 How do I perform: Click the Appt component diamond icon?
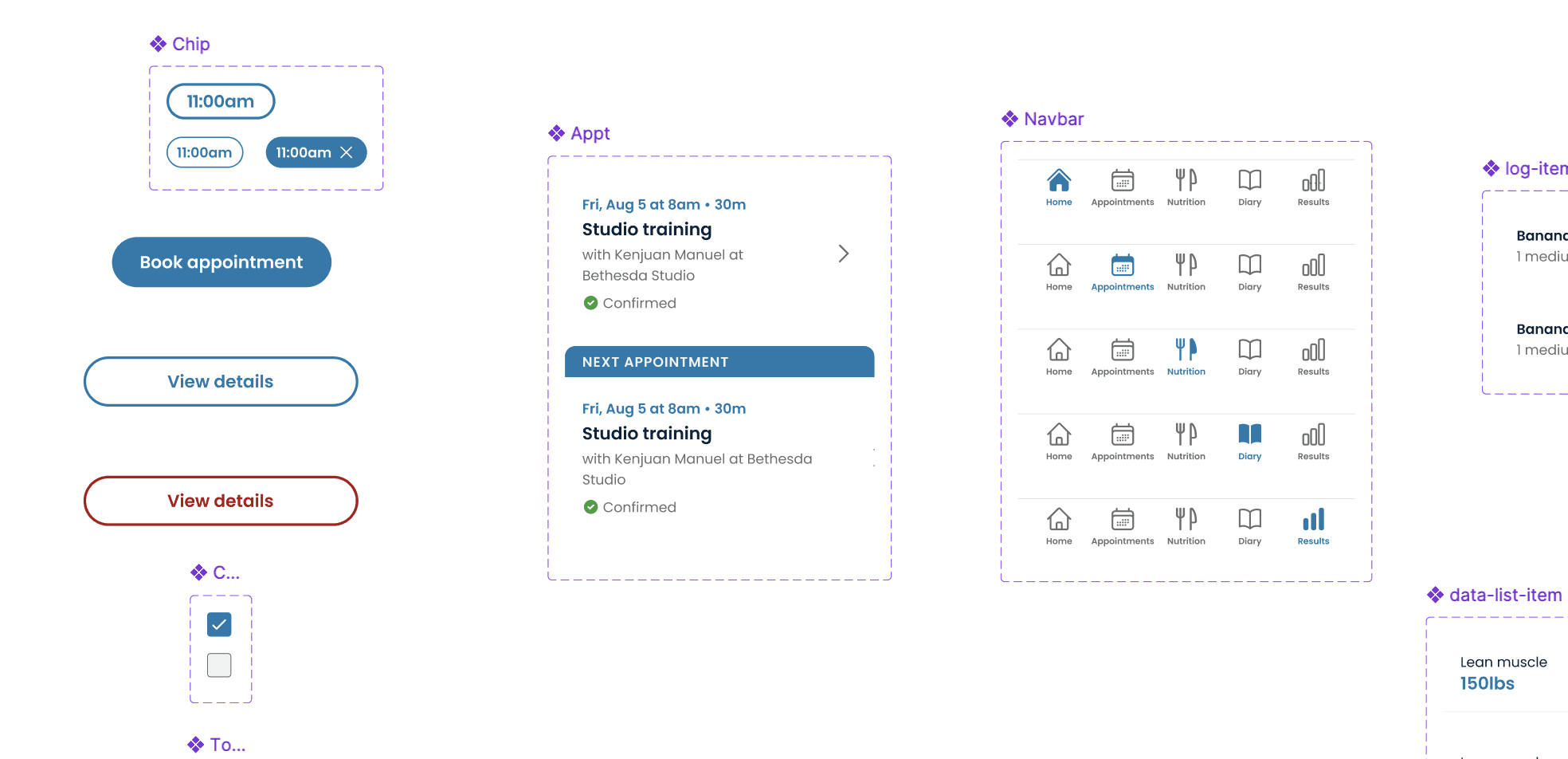[556, 133]
